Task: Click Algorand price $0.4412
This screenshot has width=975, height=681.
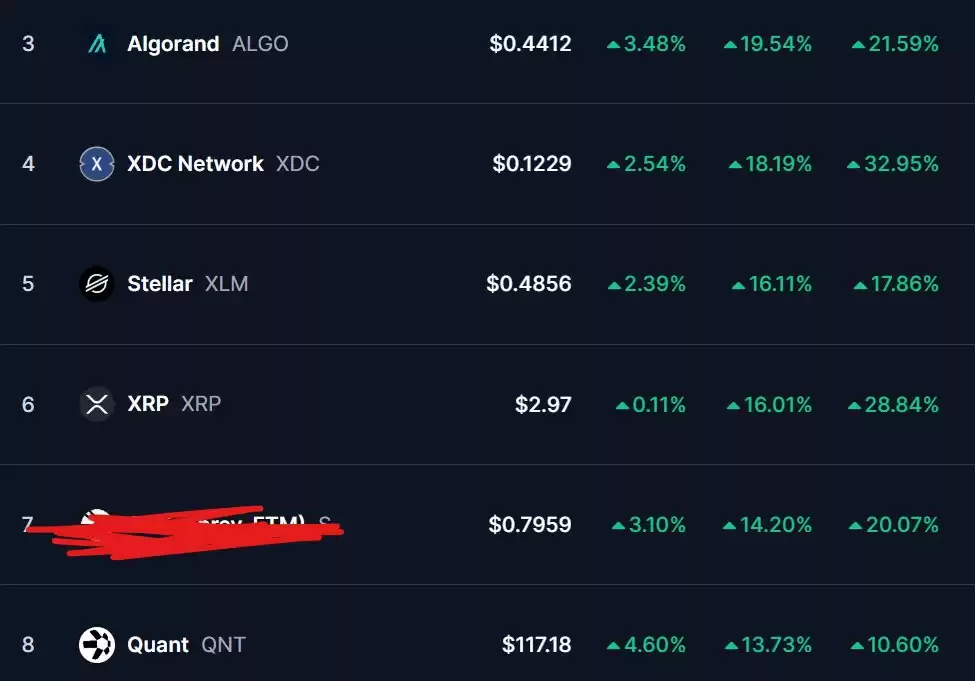Action: (x=530, y=44)
